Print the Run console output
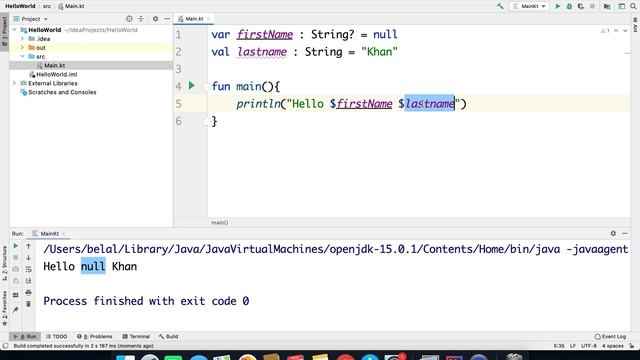Screen dimensions: 640x360 point(28,293)
